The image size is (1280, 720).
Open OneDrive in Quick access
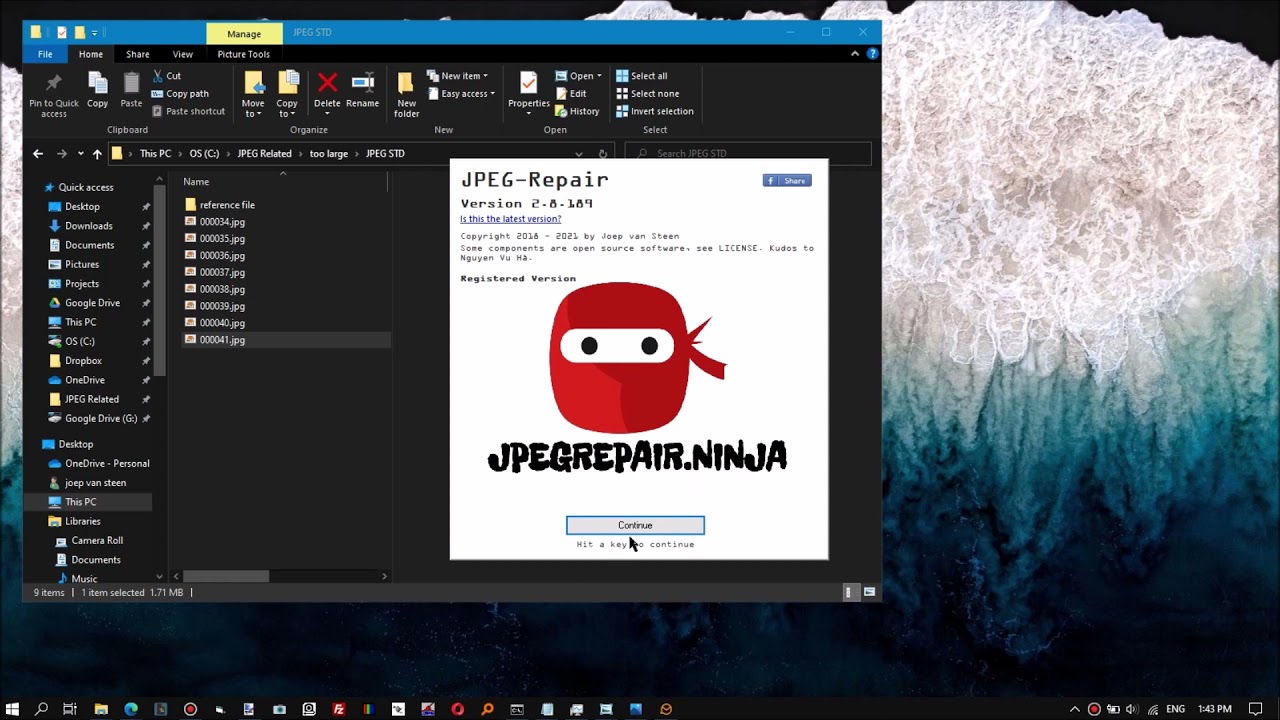[x=85, y=380]
